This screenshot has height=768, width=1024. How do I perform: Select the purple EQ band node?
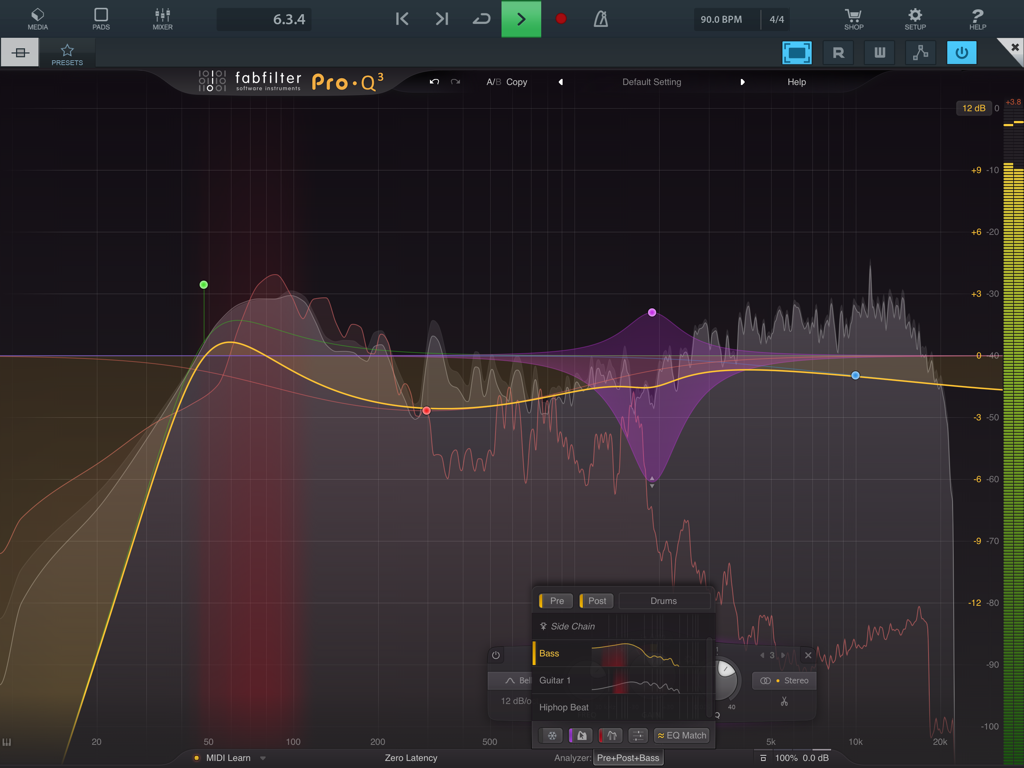[651, 312]
